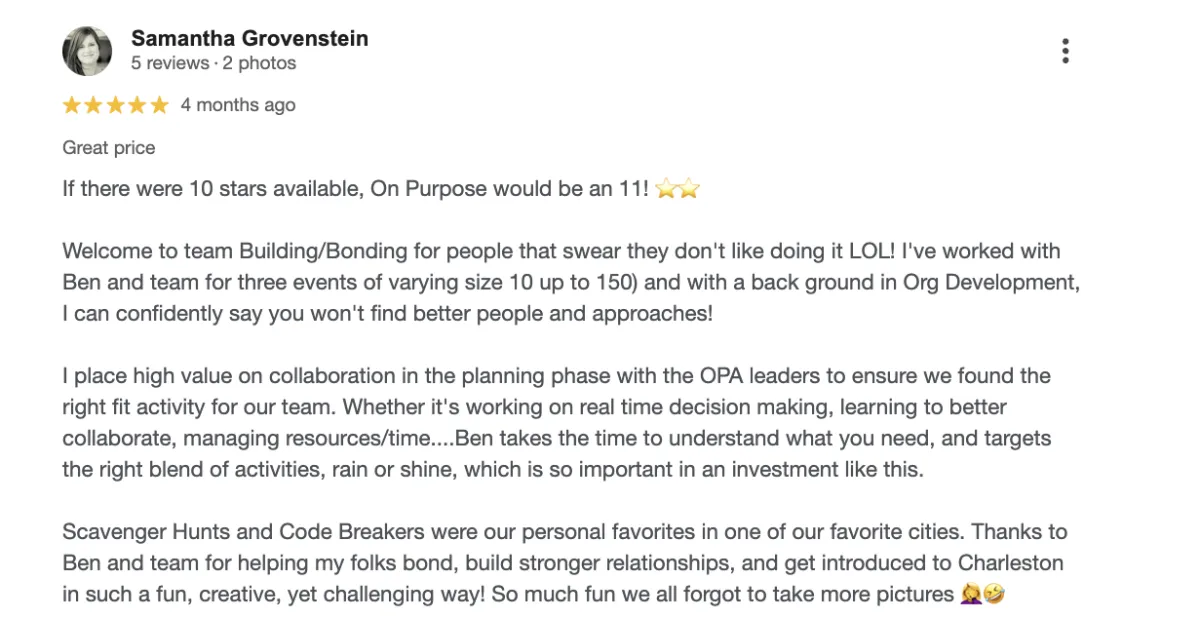The height and width of the screenshot is (618, 1200).
Task: Click the fifth gold rating star
Action: 160,105
